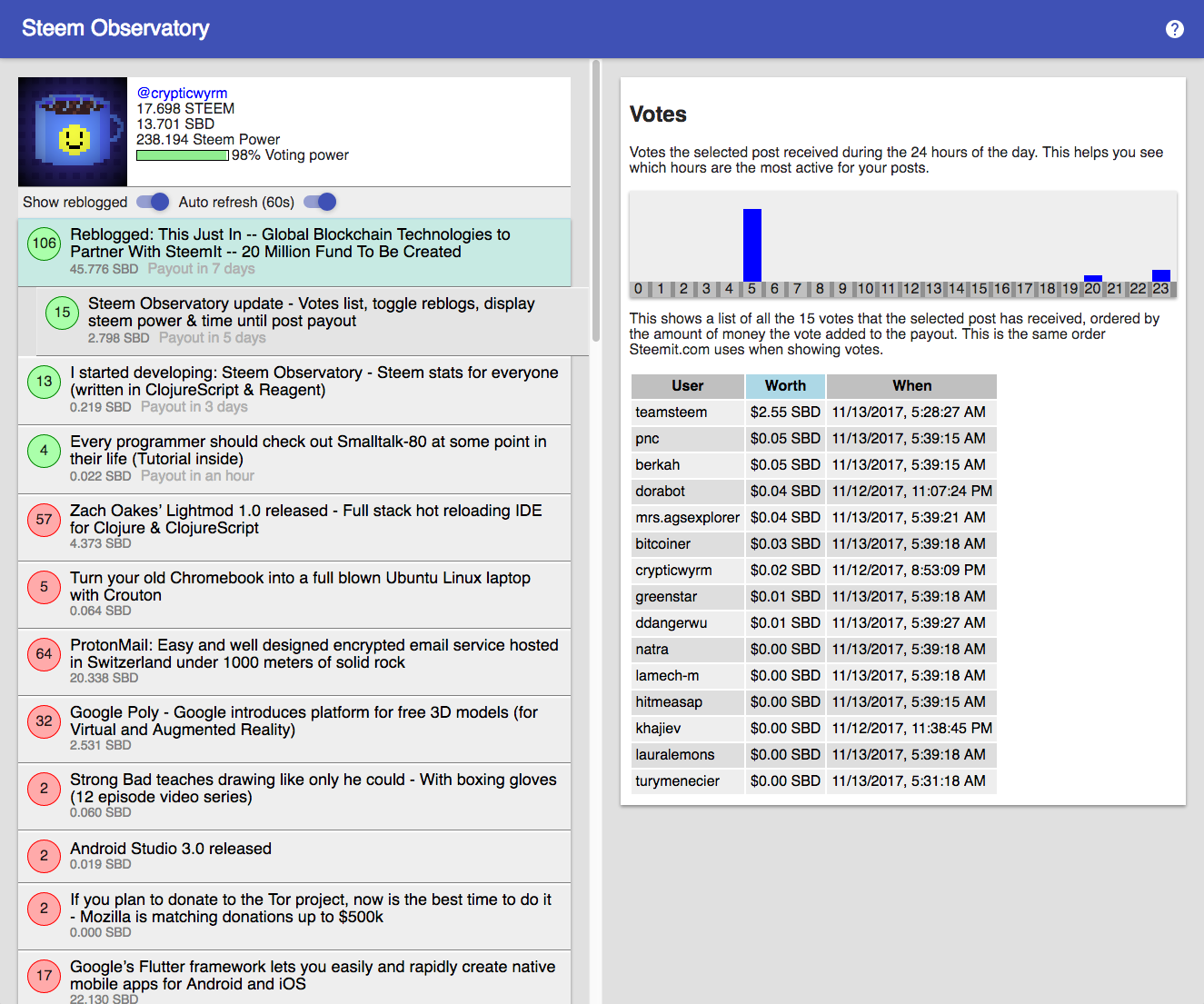Toggle the Show reblogged switch
Image resolution: width=1204 pixels, height=1004 pixels.
(153, 202)
